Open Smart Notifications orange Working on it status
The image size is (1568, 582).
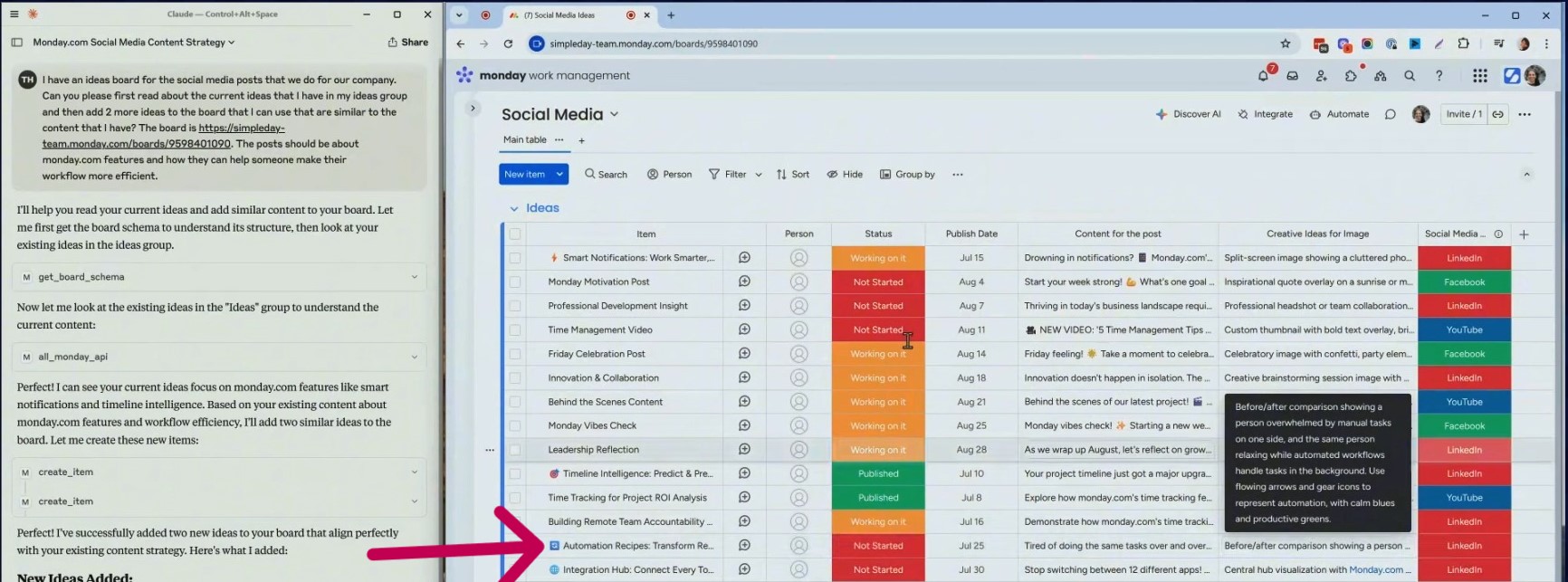878,258
